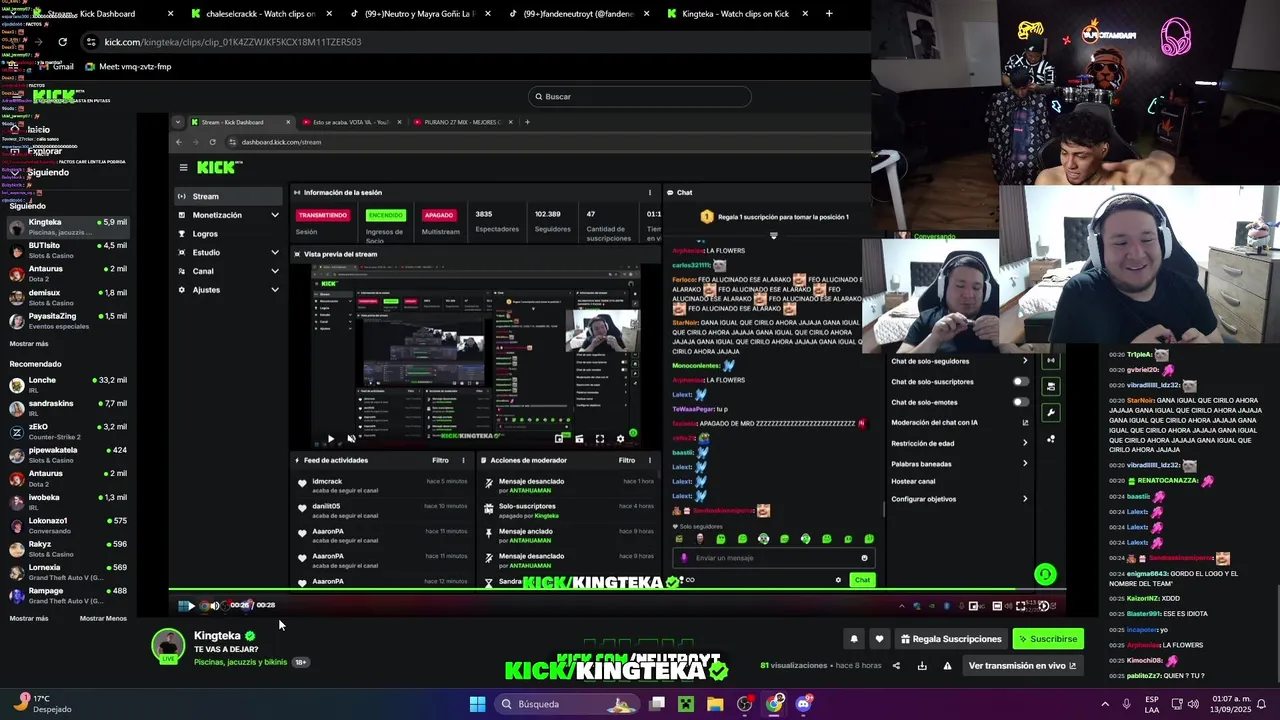The width and height of the screenshot is (1280, 720).
Task: Click Hostear canal option
Action: (x=913, y=482)
